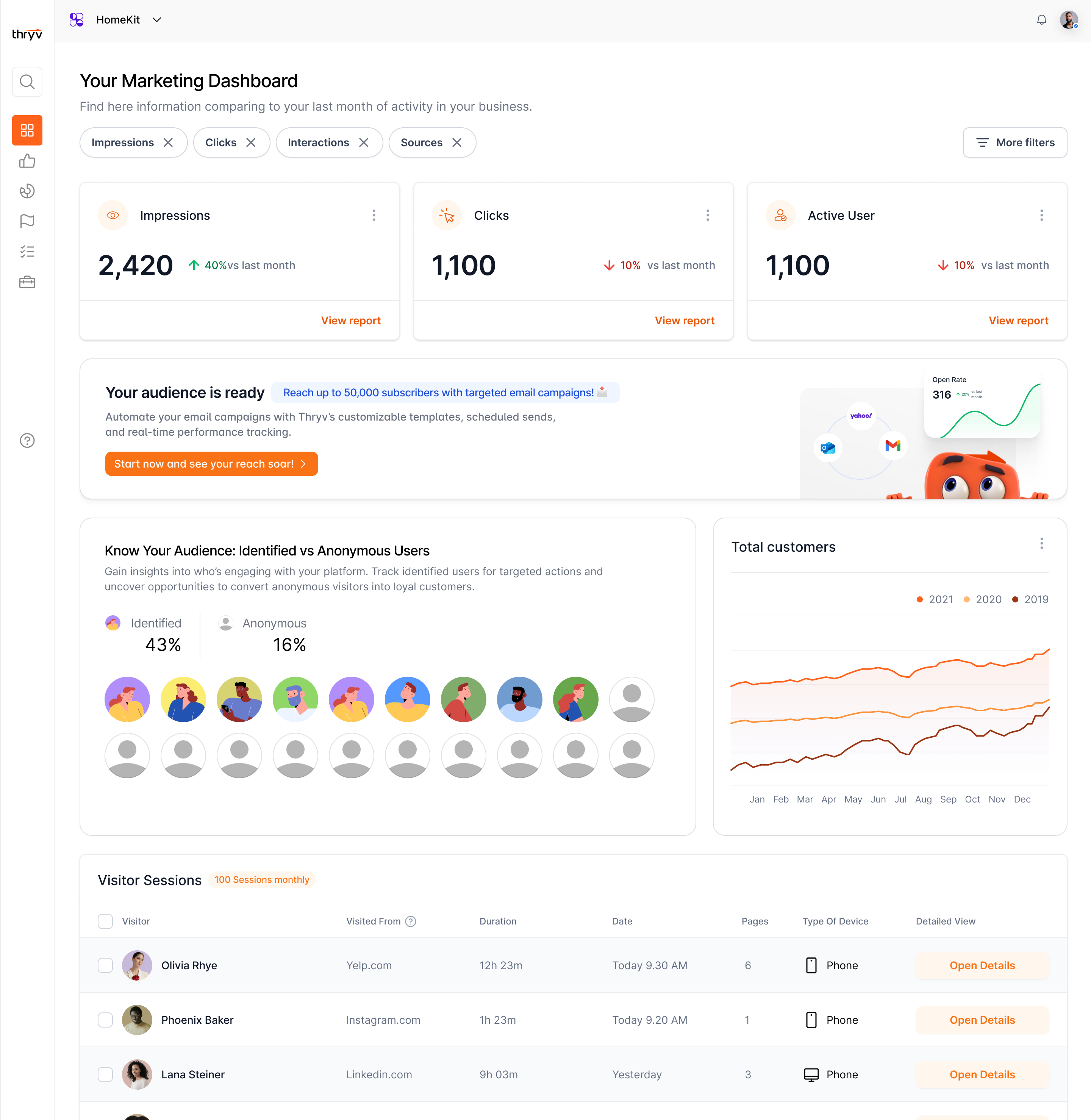1091x1120 pixels.
Task: Click the 2020 legend entry
Action: (x=983, y=599)
